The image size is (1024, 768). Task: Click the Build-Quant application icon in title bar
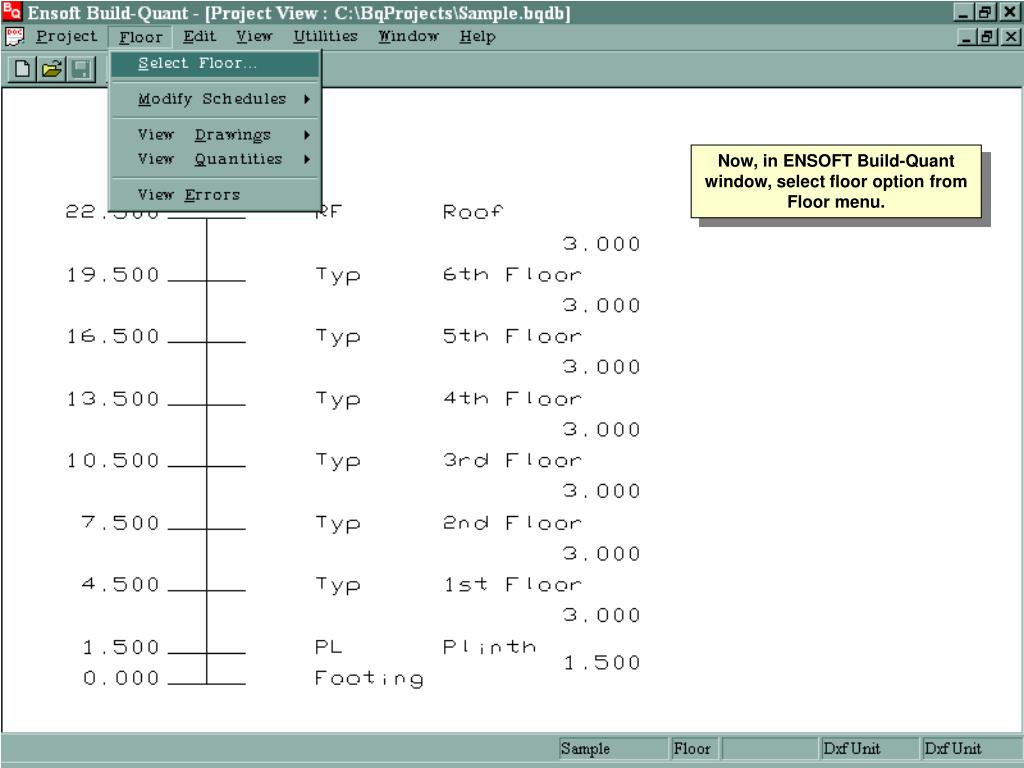(x=12, y=11)
